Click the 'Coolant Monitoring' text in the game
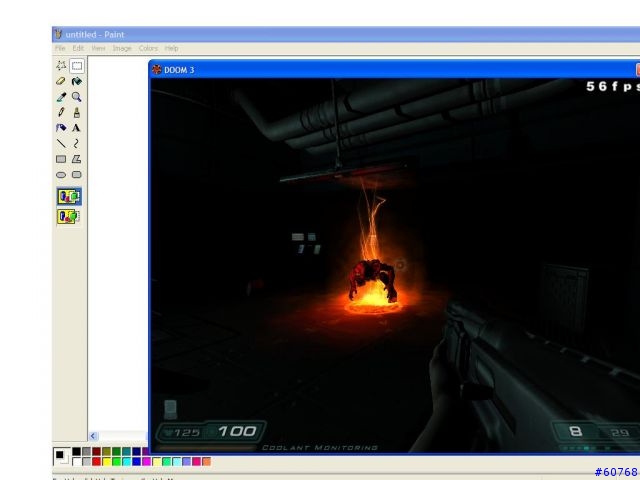This screenshot has height=480, width=640. point(320,448)
